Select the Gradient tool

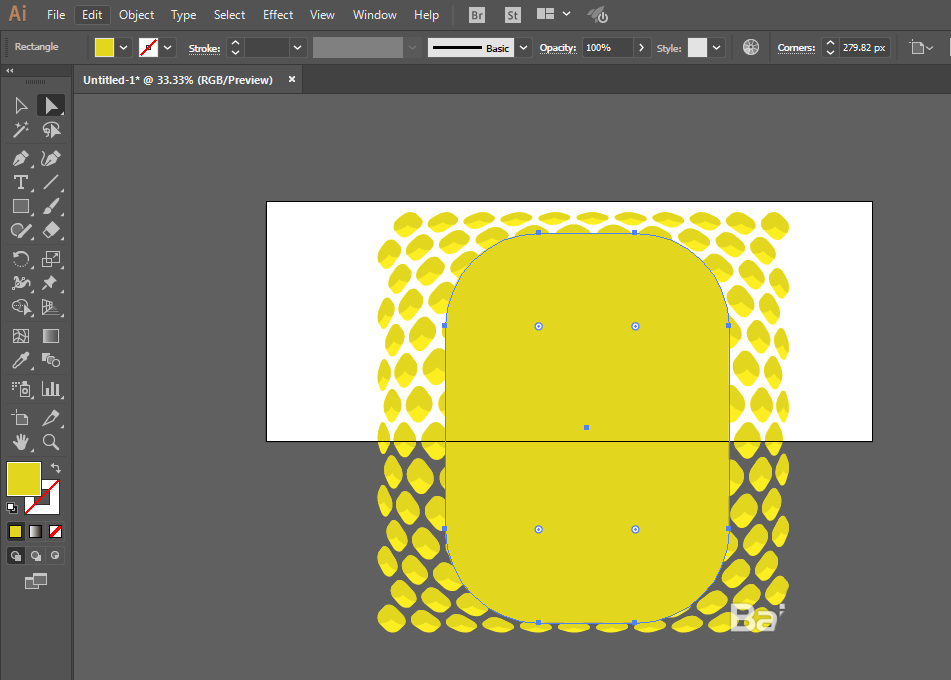pos(51,336)
